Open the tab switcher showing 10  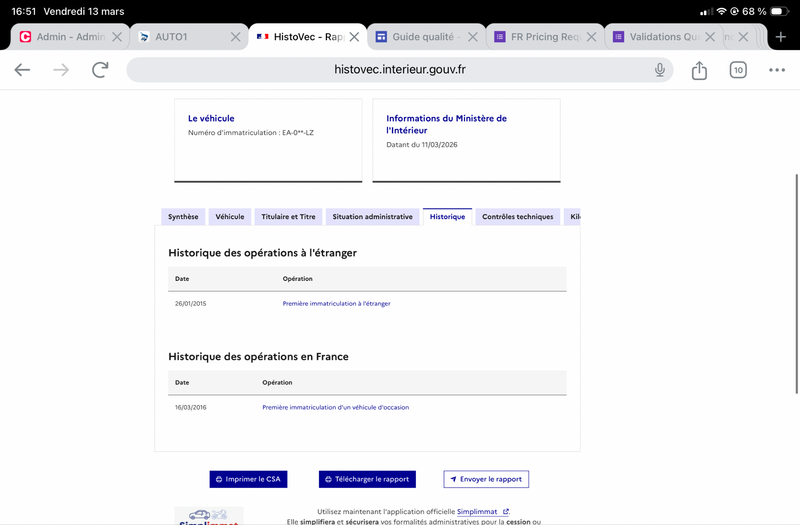point(738,70)
